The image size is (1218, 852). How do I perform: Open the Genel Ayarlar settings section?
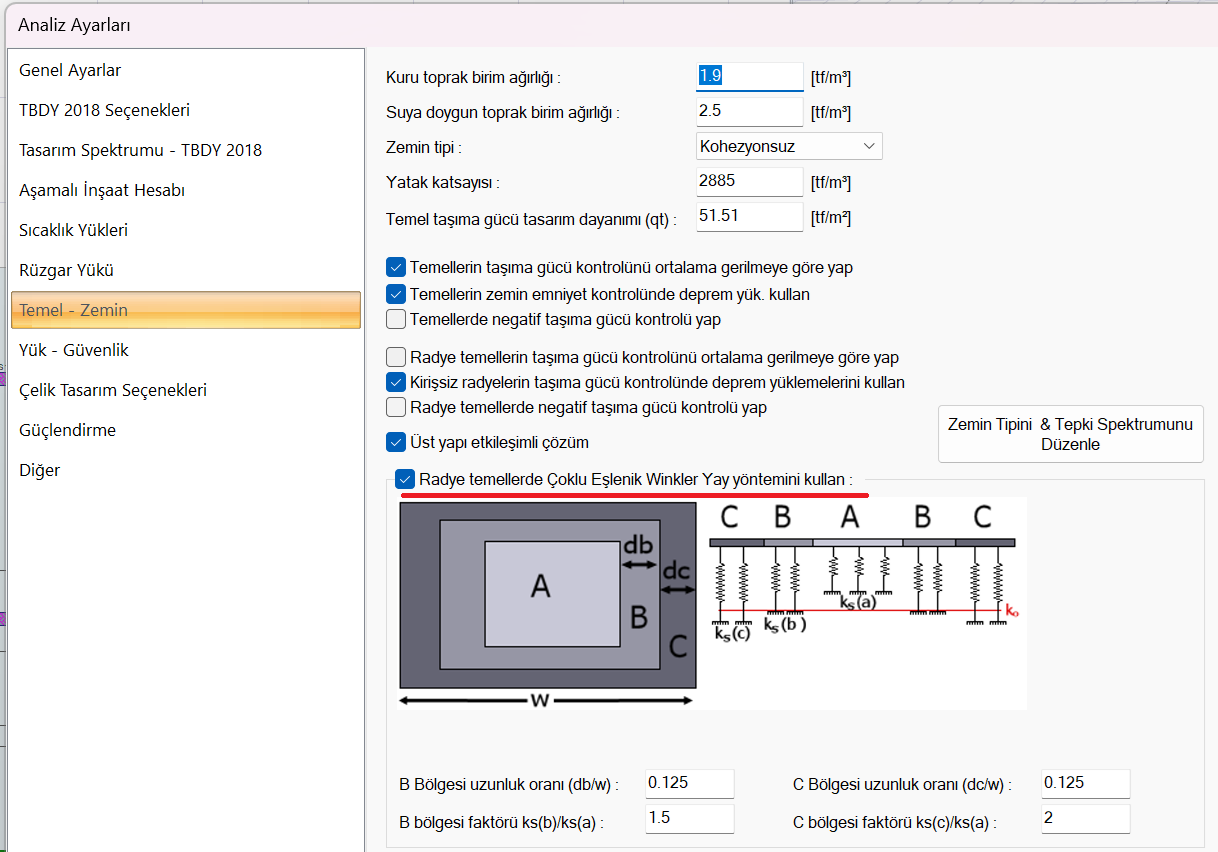pos(70,70)
